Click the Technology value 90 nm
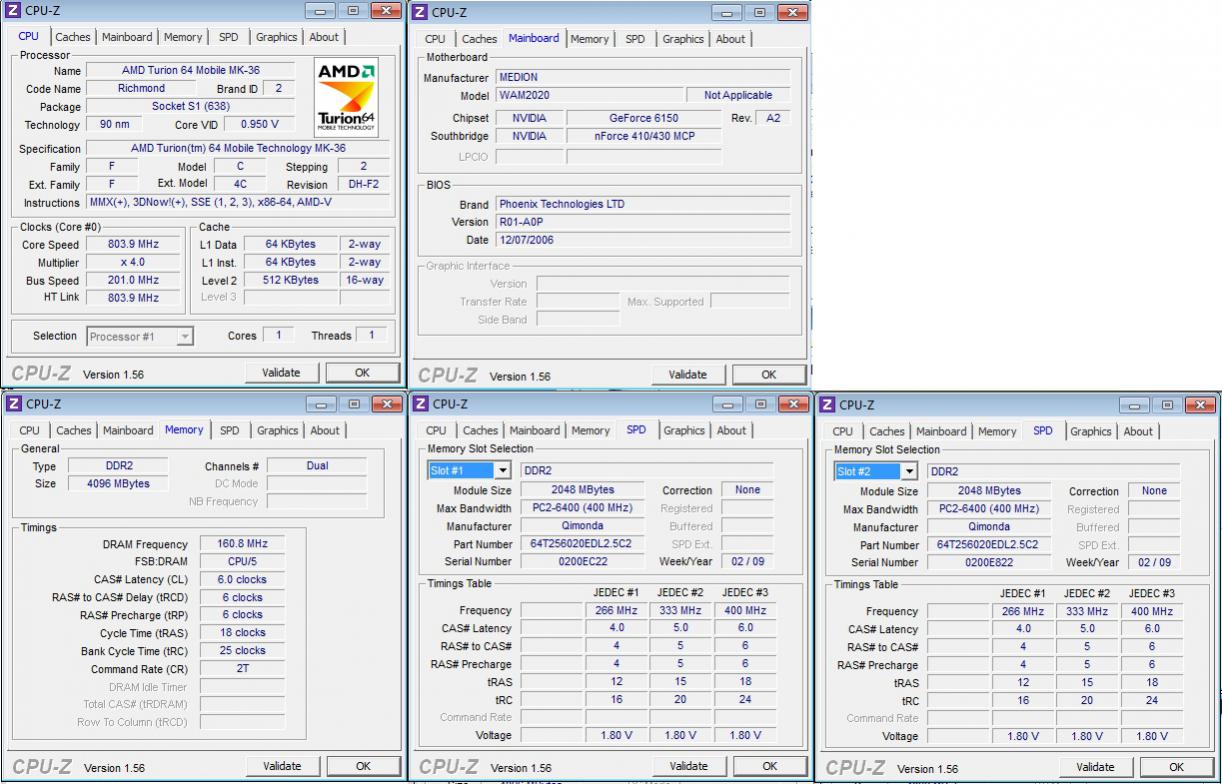Screen dimensions: 1222x784 pos(114,125)
